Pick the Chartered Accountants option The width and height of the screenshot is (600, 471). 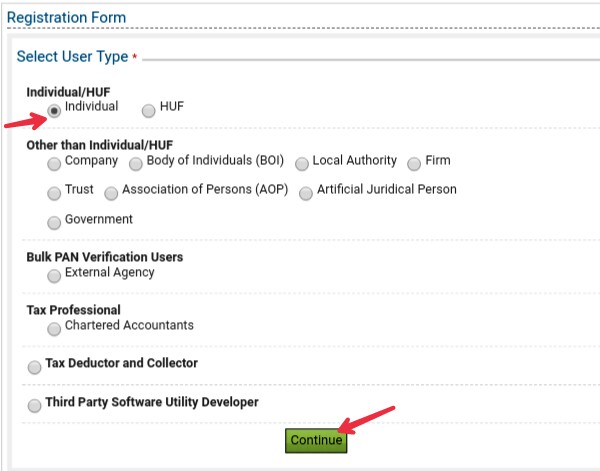tap(54, 329)
